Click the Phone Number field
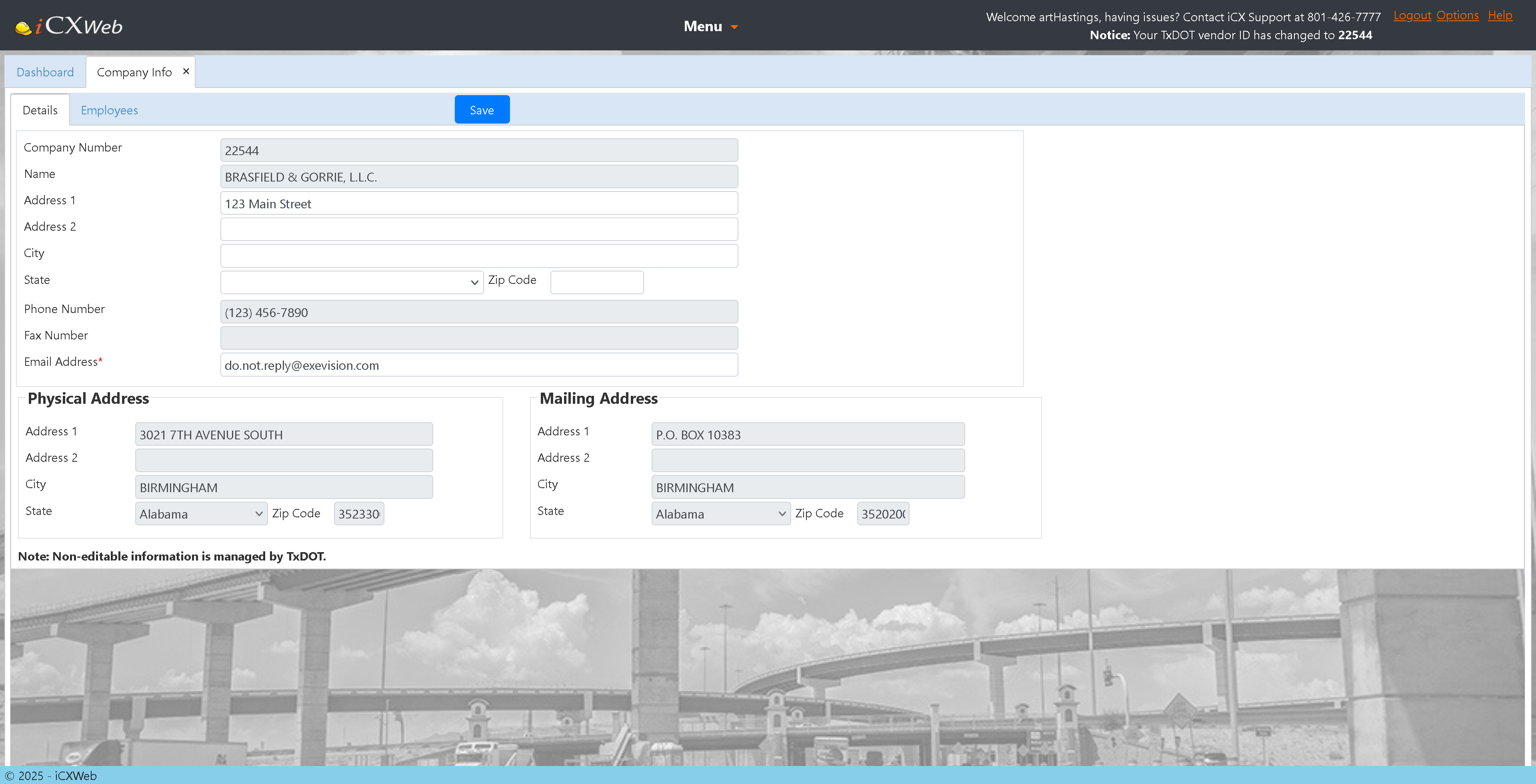1536x784 pixels. coord(479,311)
